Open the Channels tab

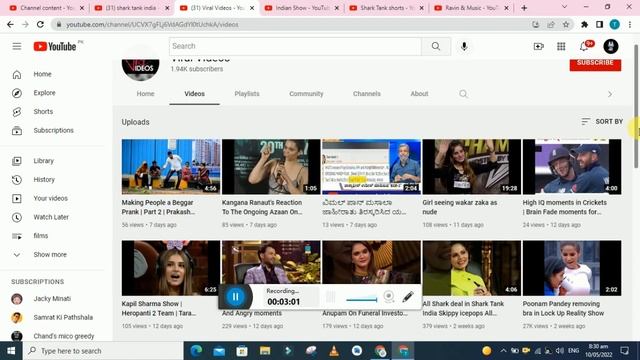click(x=367, y=94)
